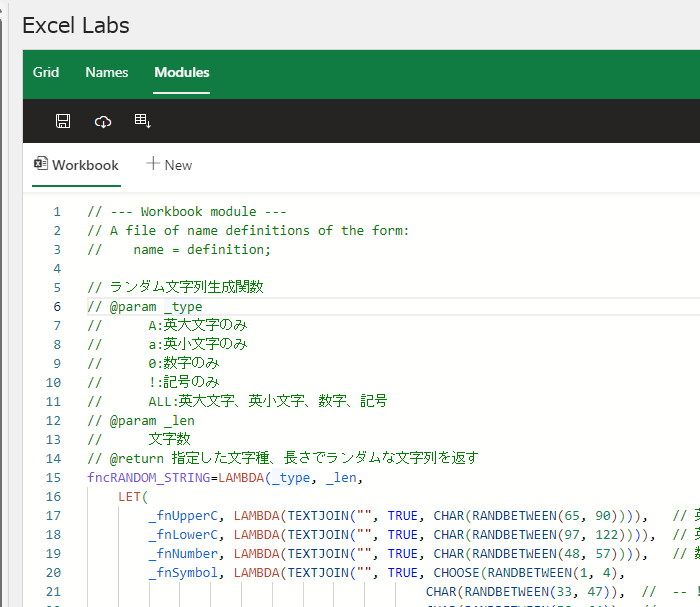700x607 pixels.
Task: Click the '// @param _len' comment line
Action: [x=141, y=421]
